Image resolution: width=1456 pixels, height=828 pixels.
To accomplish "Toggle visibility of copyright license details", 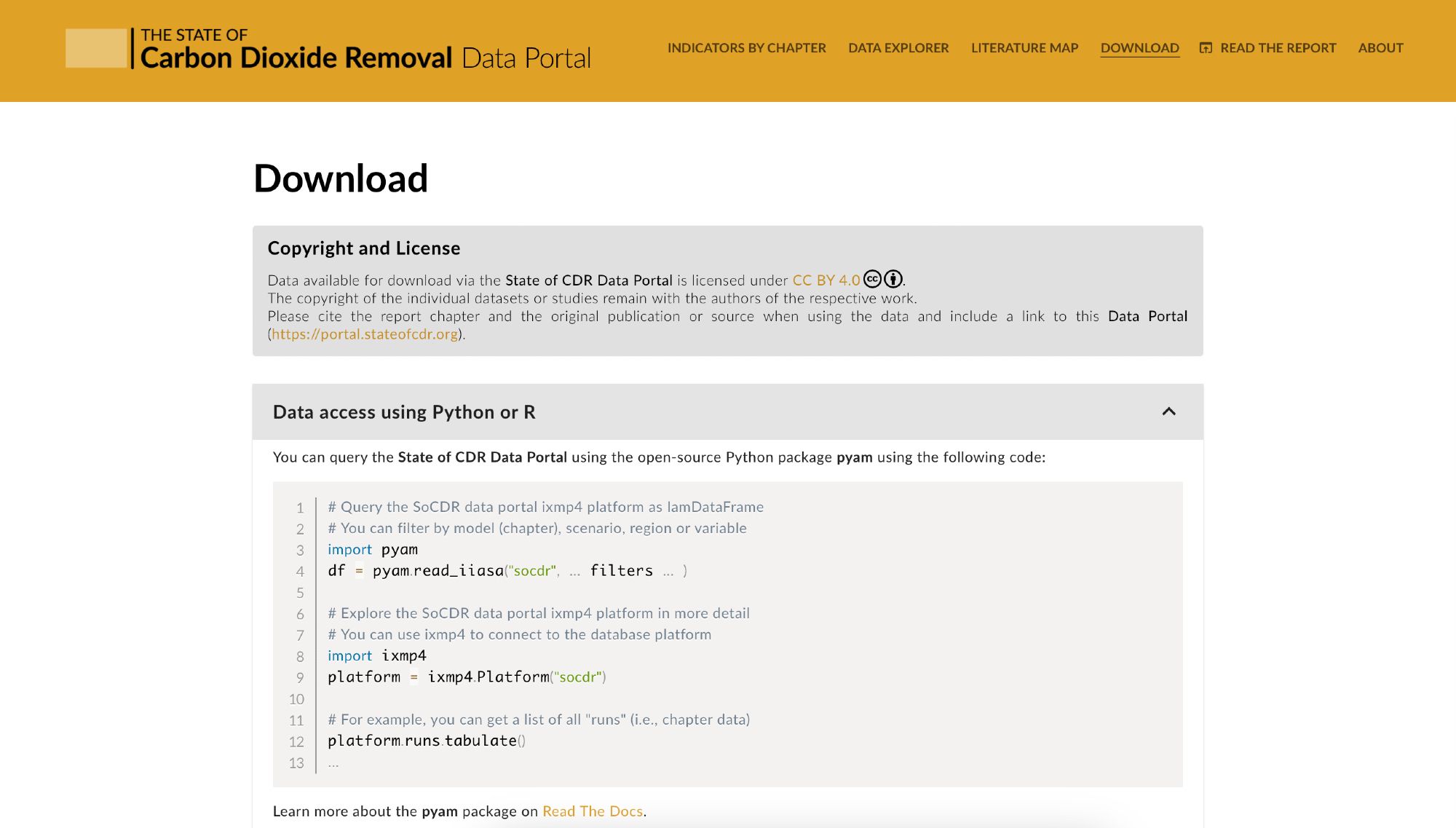I will 364,248.
